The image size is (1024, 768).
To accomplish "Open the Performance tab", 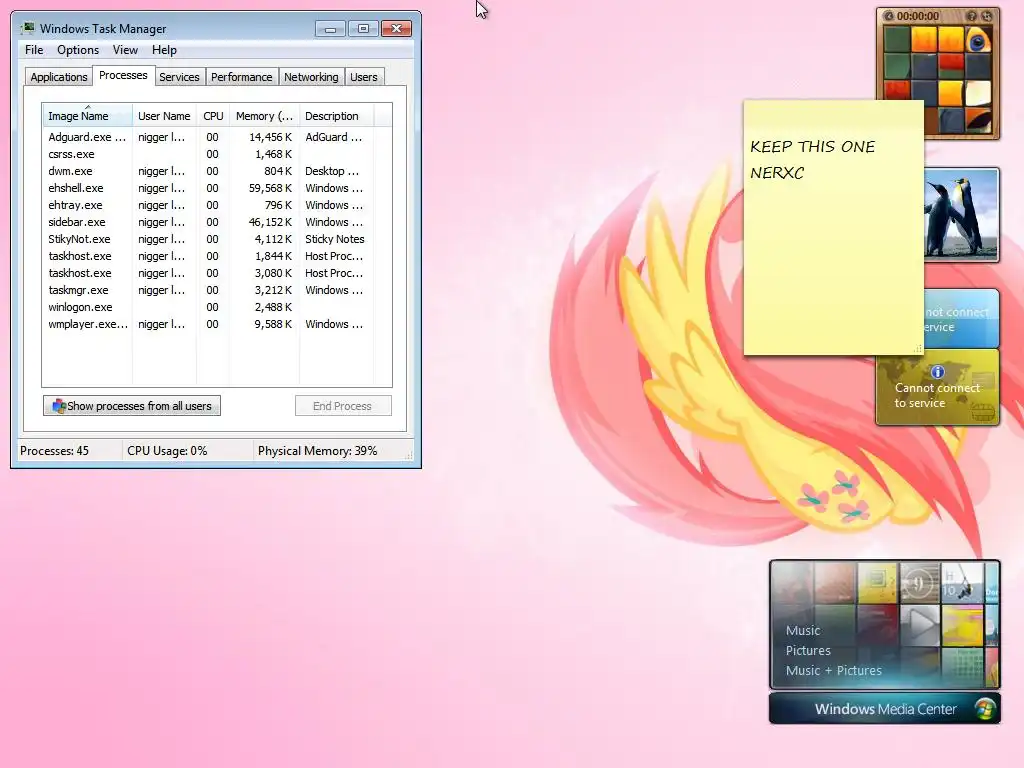I will 242,77.
